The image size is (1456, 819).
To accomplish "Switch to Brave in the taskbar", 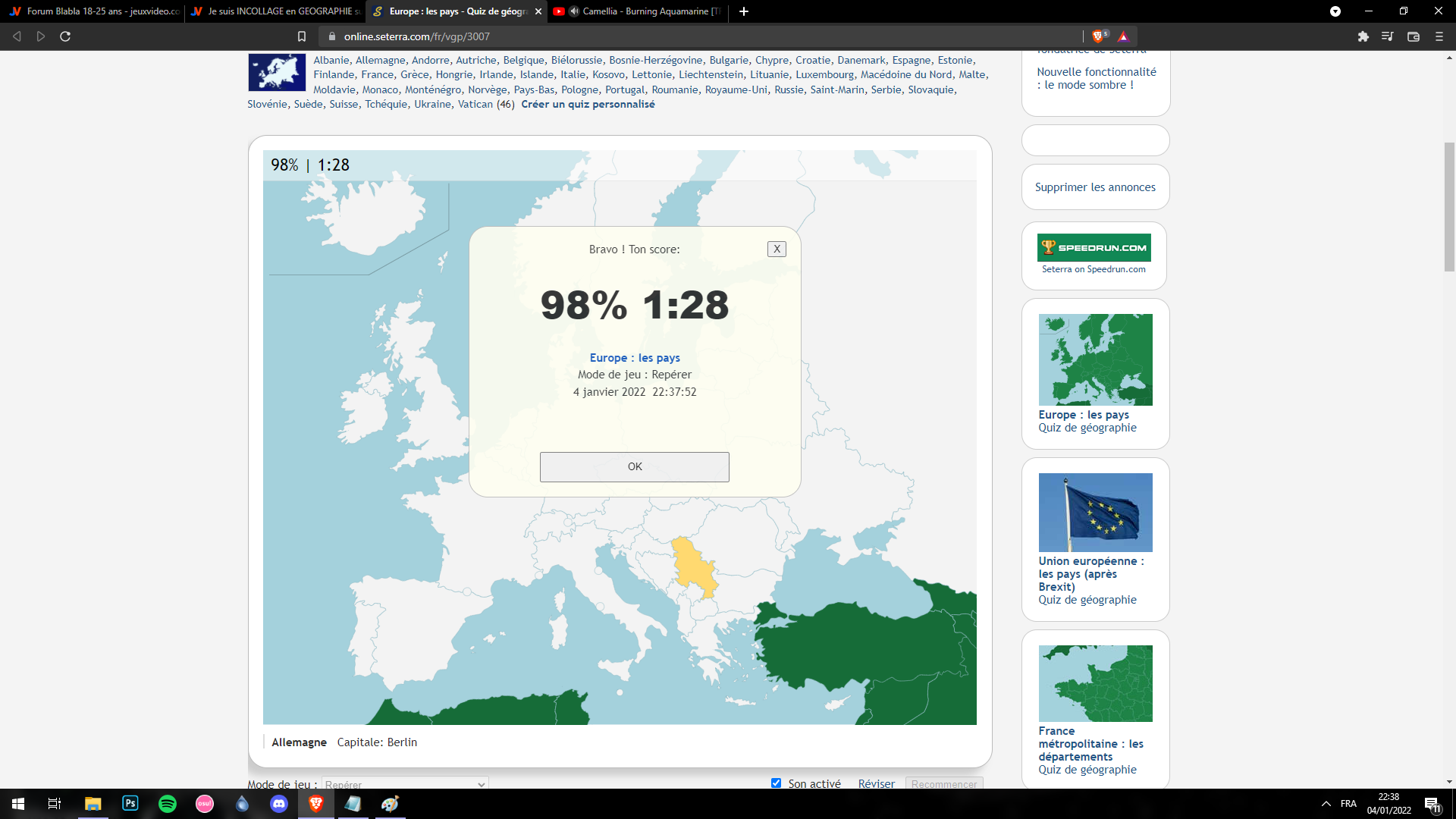I will coord(316,804).
